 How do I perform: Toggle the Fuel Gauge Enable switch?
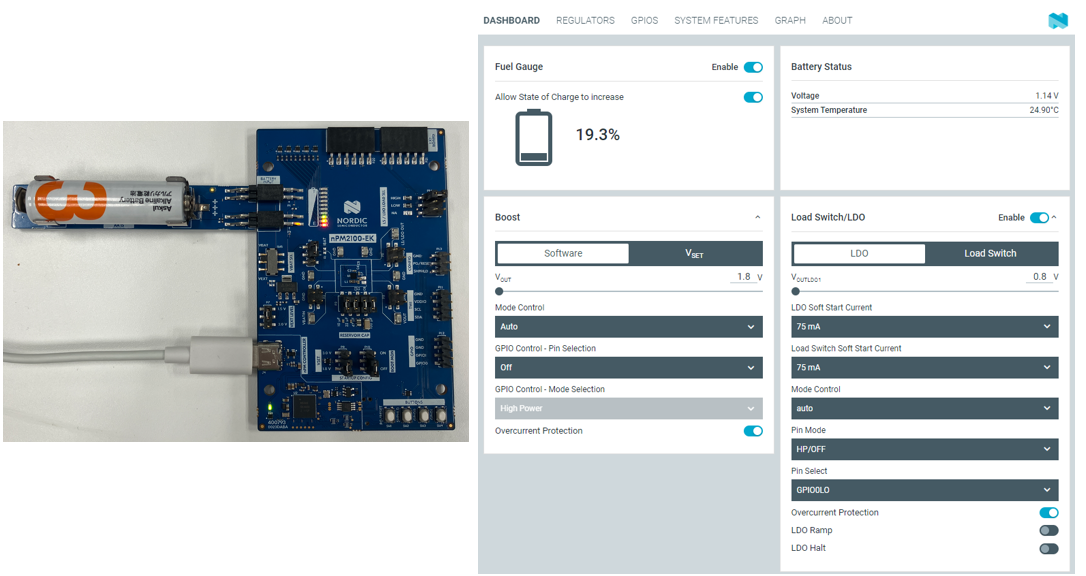(753, 67)
